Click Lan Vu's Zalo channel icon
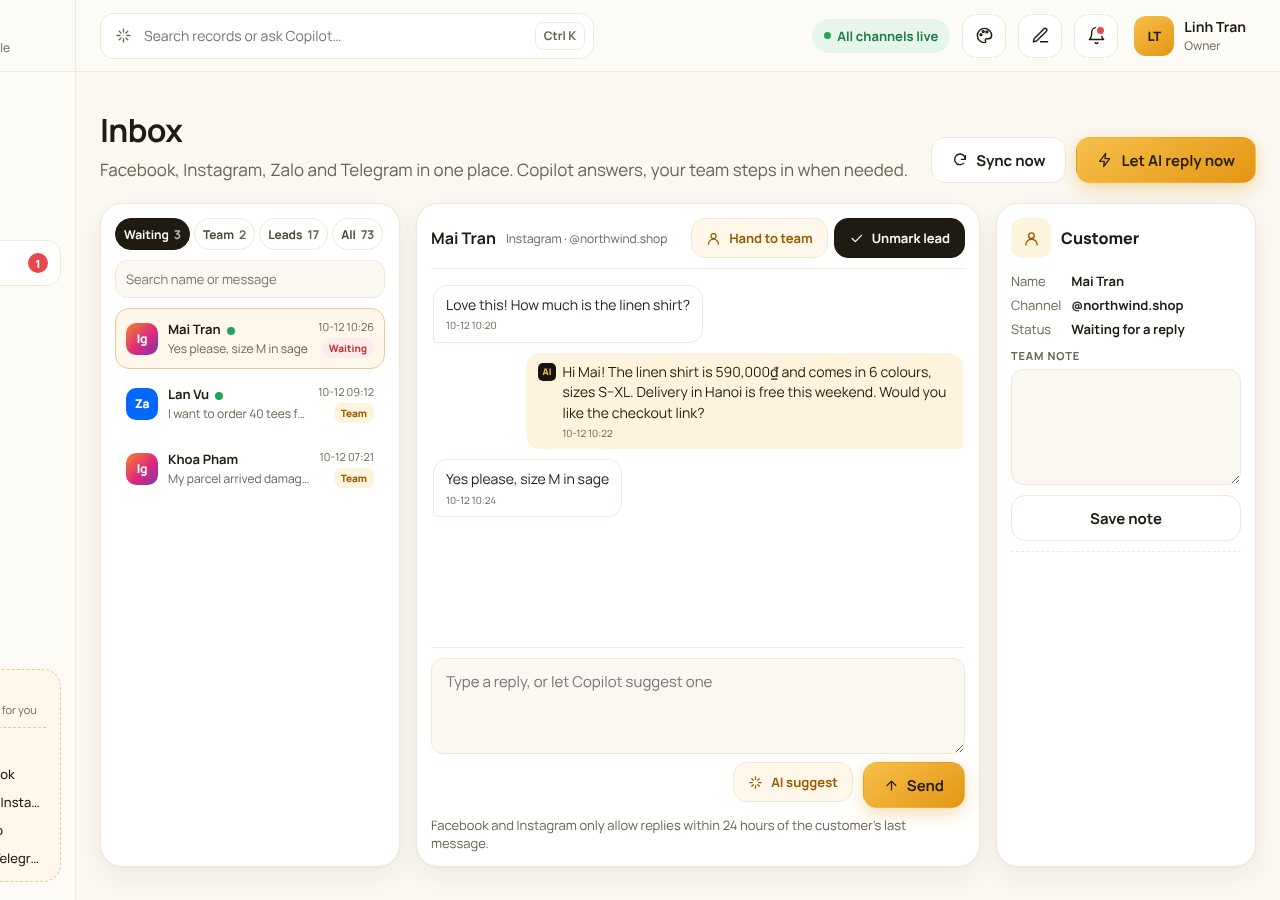 pyautogui.click(x=142, y=404)
